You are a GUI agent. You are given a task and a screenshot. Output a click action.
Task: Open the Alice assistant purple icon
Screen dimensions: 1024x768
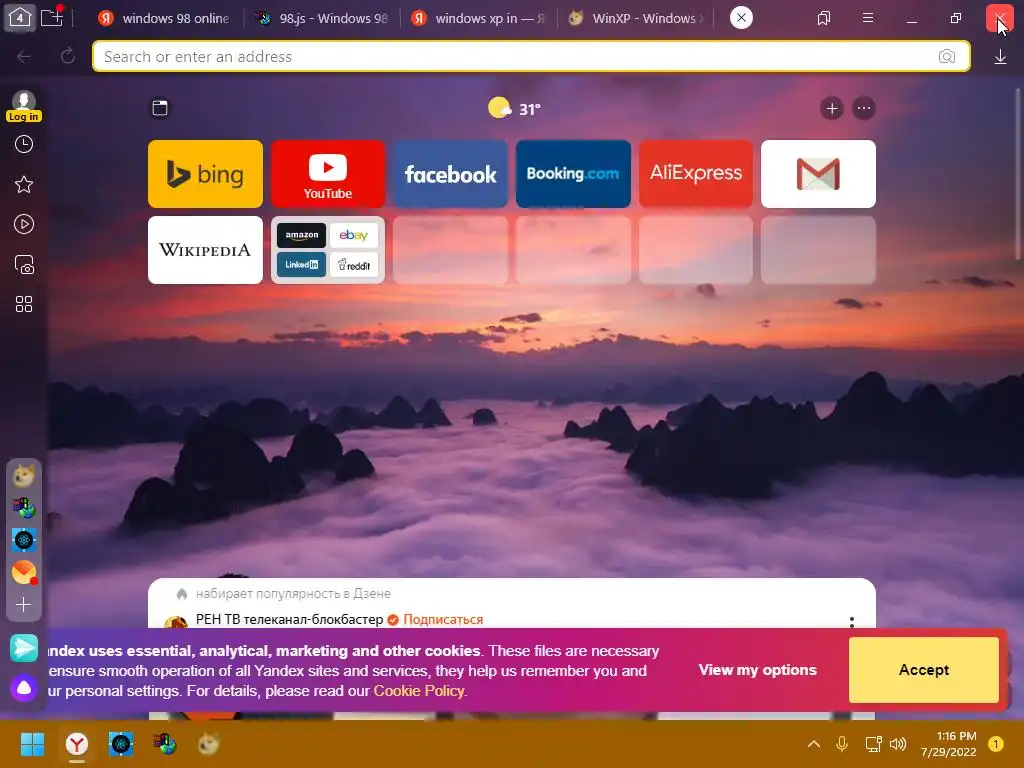pos(24,688)
